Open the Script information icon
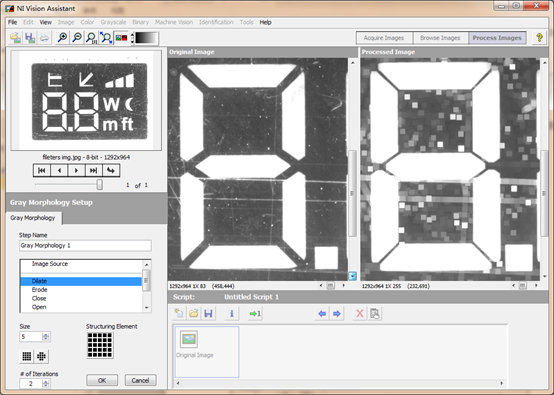 coord(232,313)
